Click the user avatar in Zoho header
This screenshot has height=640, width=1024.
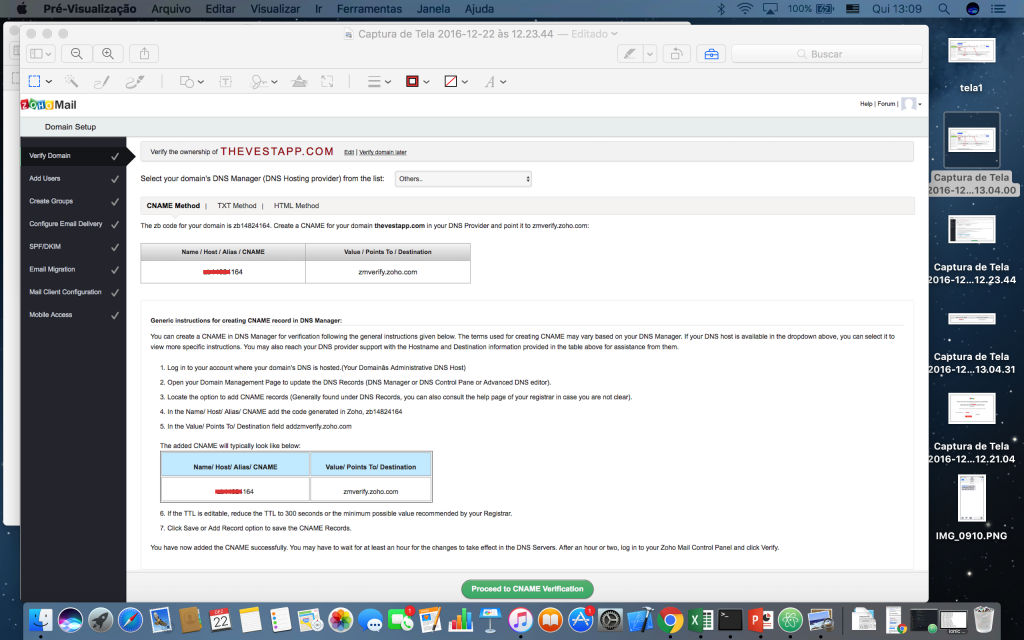click(908, 104)
